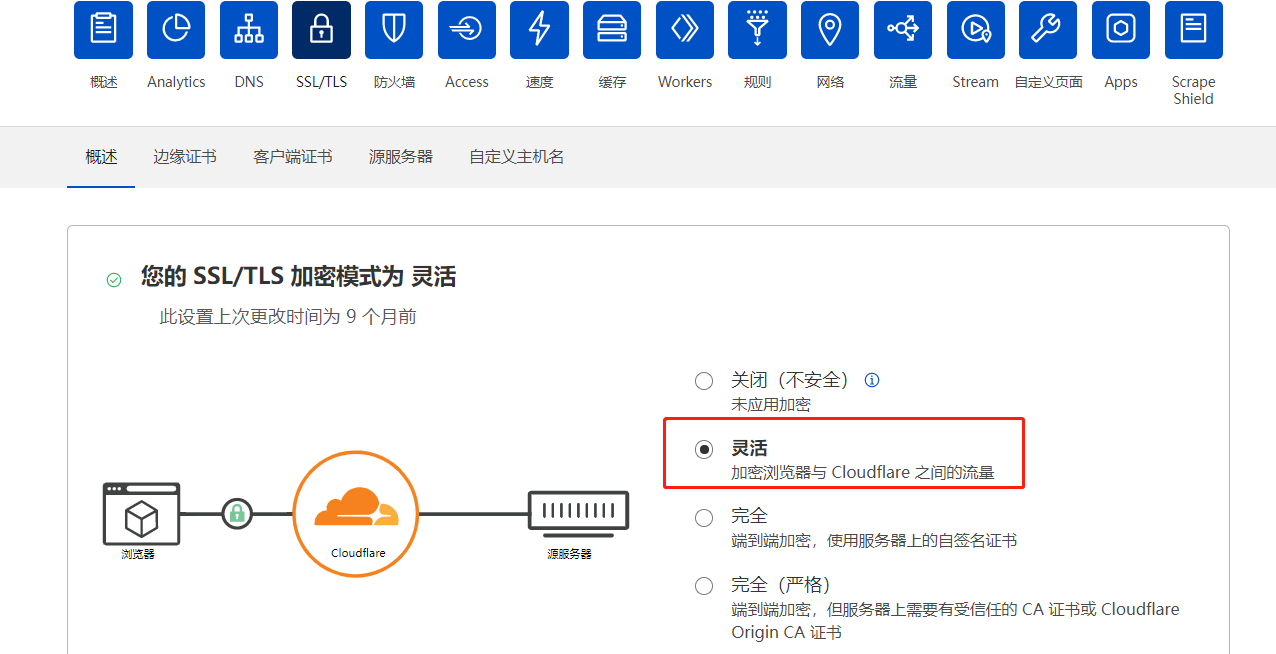Select the 关闭（不安全）radio option
Image resolution: width=1276 pixels, height=654 pixels.
coord(704,381)
